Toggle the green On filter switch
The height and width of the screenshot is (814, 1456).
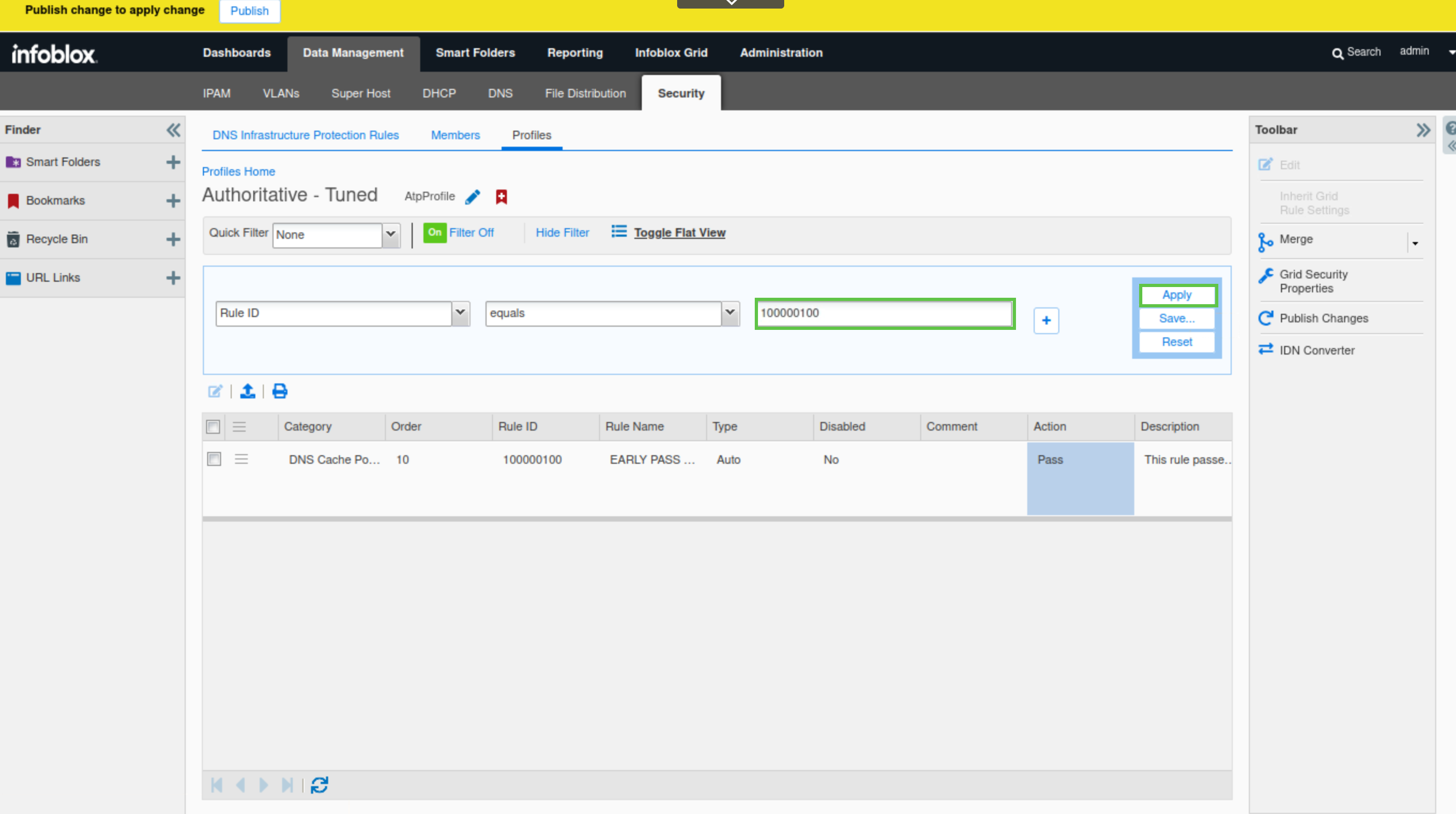point(434,232)
